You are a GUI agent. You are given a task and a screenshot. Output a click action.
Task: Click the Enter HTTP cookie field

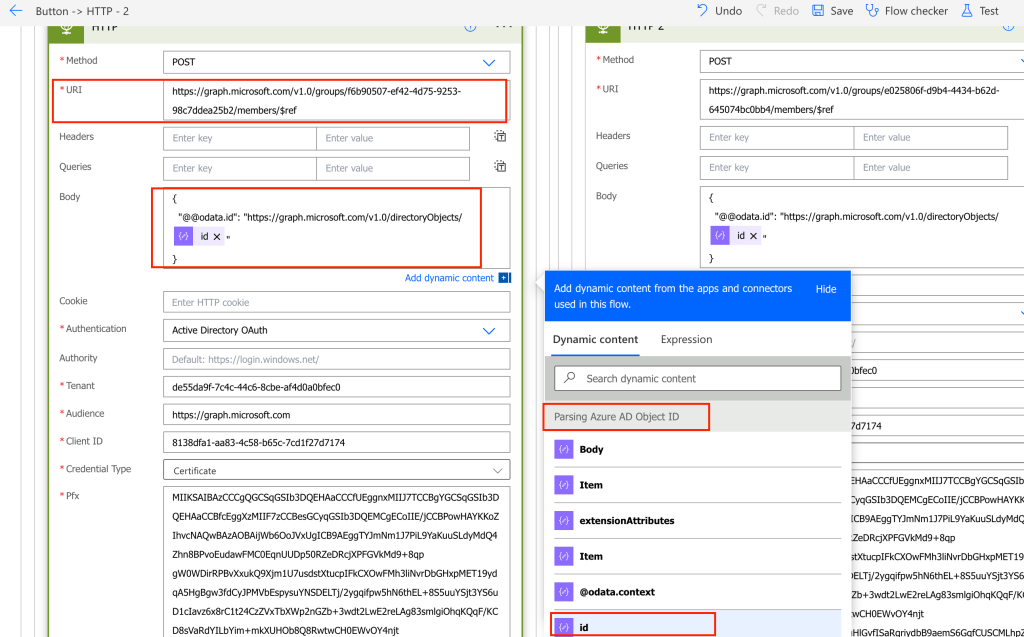tap(336, 302)
